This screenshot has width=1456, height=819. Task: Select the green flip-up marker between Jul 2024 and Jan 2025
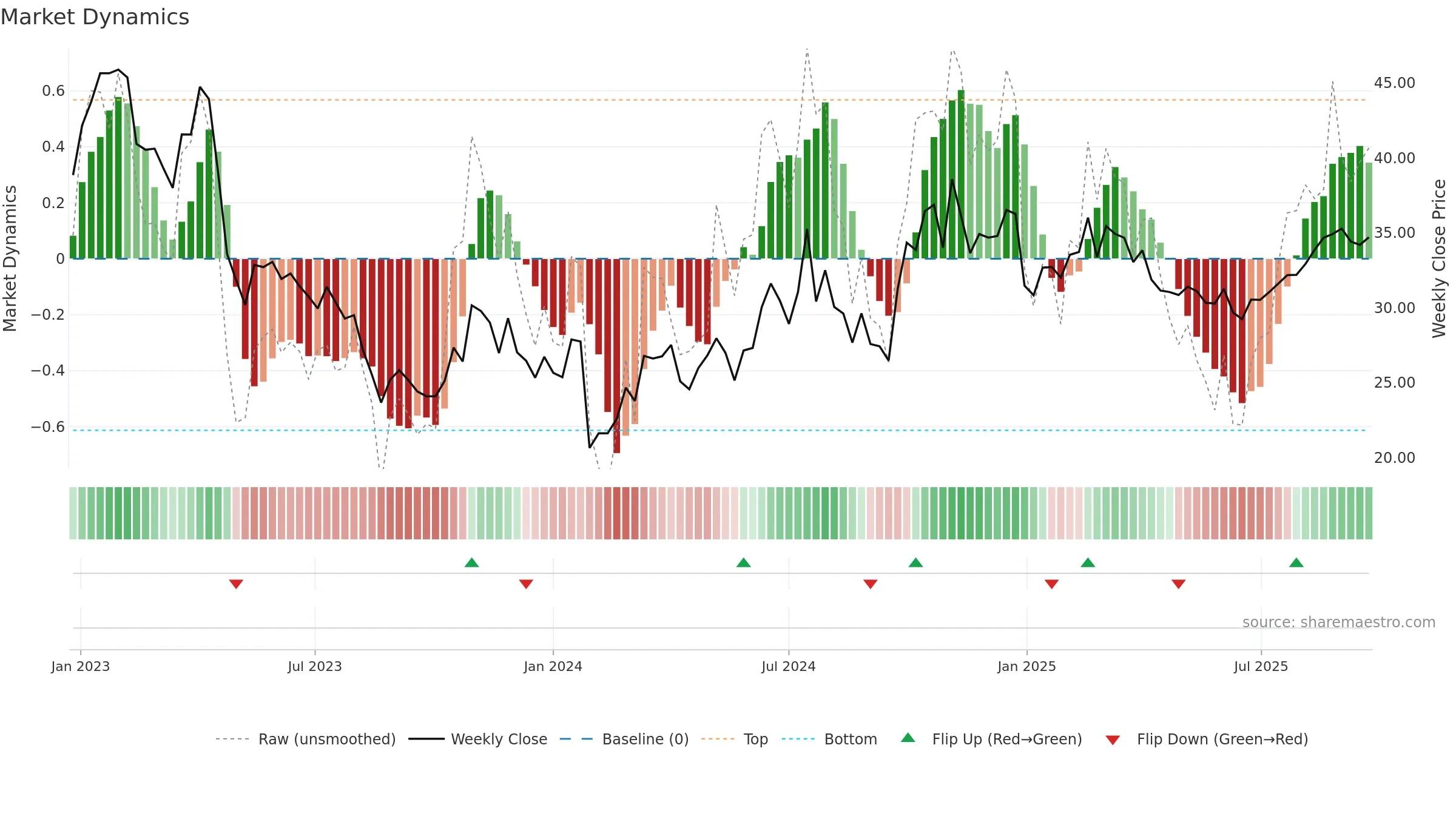click(916, 562)
